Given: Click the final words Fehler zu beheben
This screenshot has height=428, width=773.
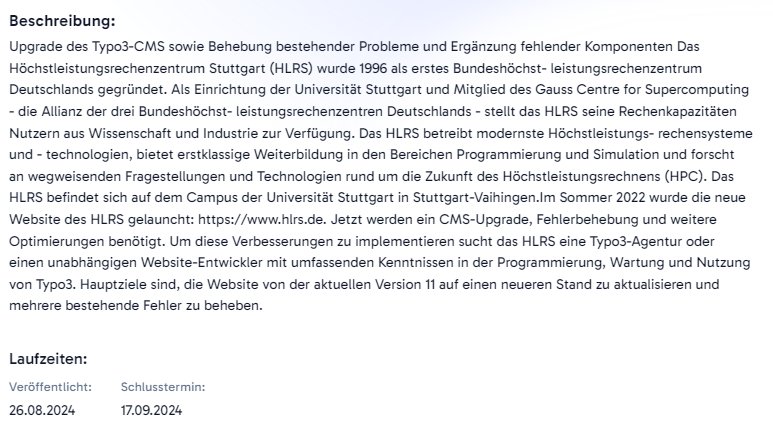Looking at the screenshot, I should coord(203,306).
